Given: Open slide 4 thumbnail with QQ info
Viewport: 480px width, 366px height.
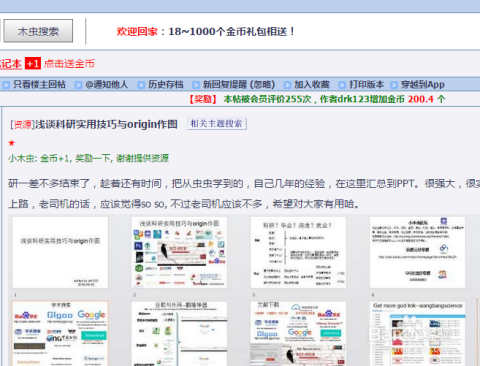Looking at the screenshot, I should [x=417, y=252].
